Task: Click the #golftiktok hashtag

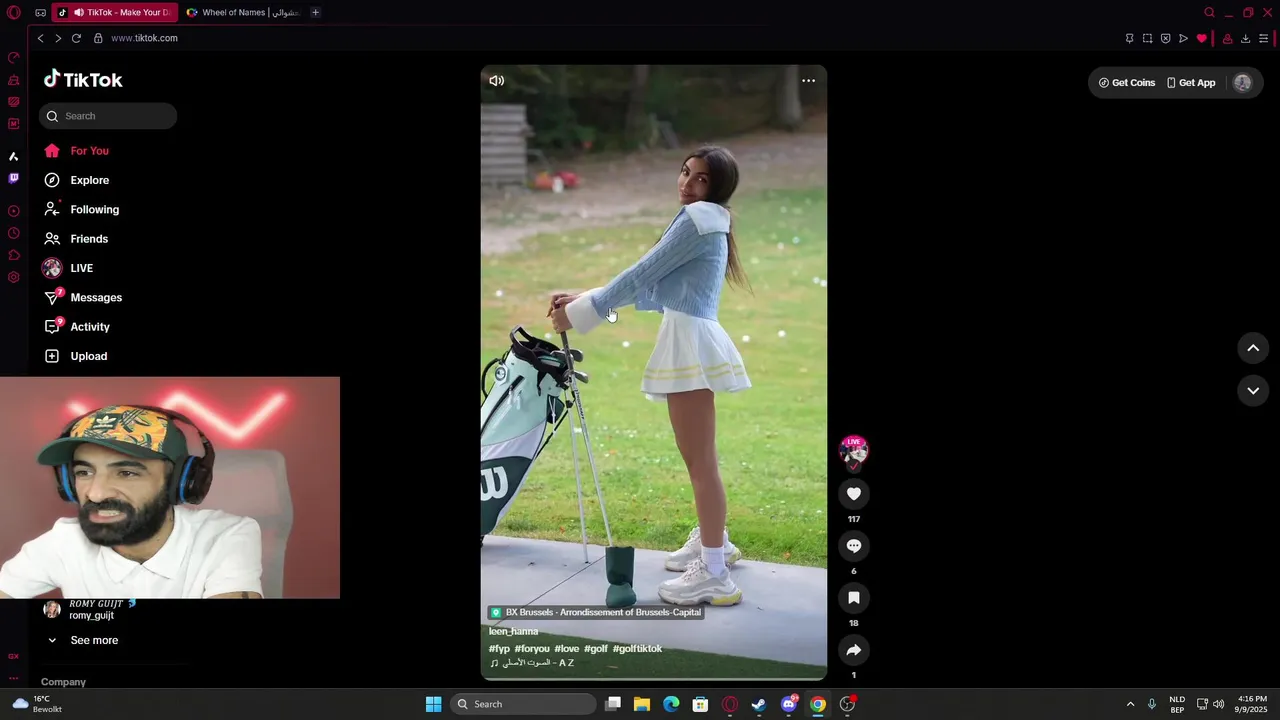Action: 637,649
